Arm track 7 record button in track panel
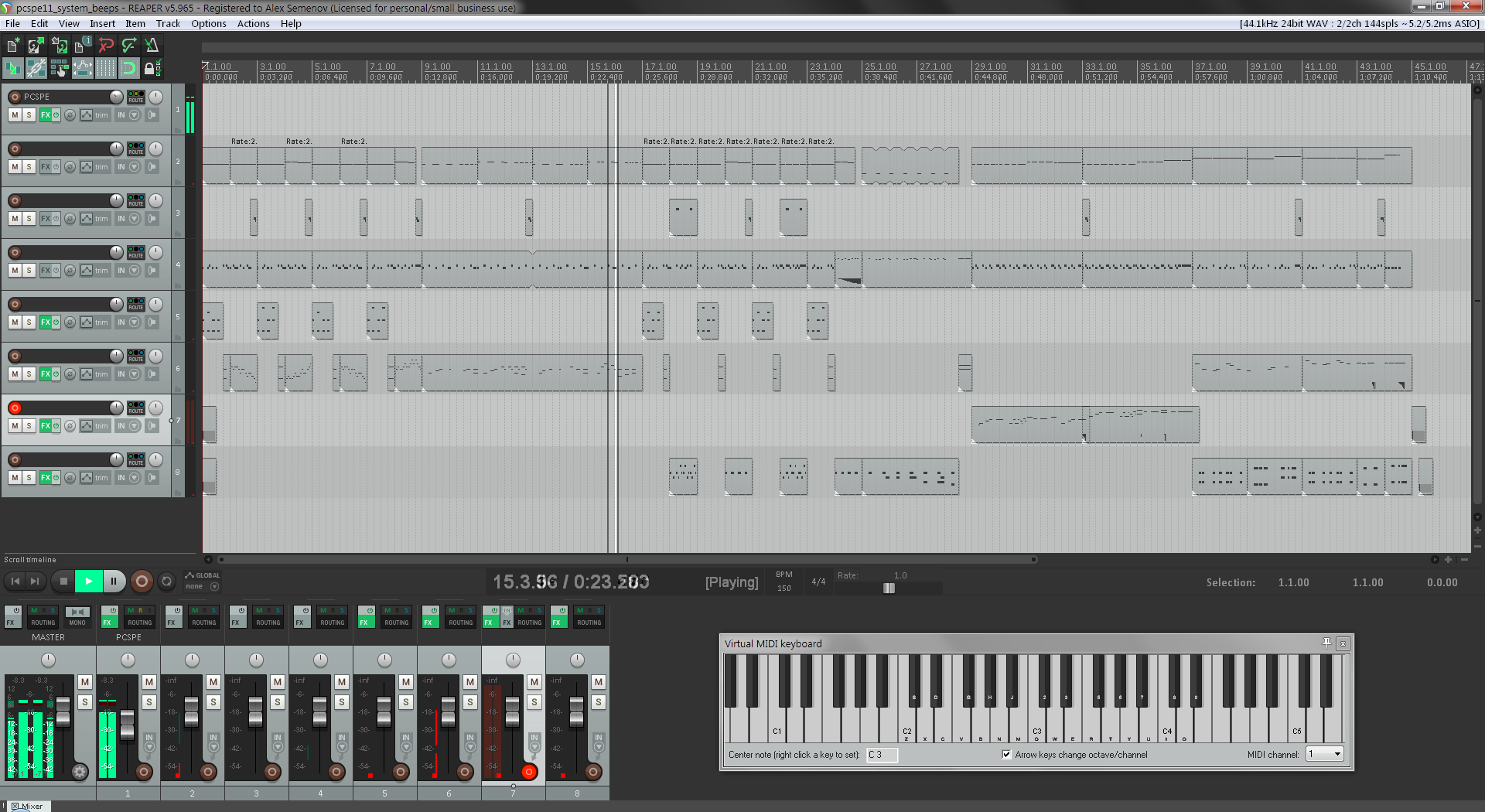The height and width of the screenshot is (812, 1485). (x=15, y=408)
